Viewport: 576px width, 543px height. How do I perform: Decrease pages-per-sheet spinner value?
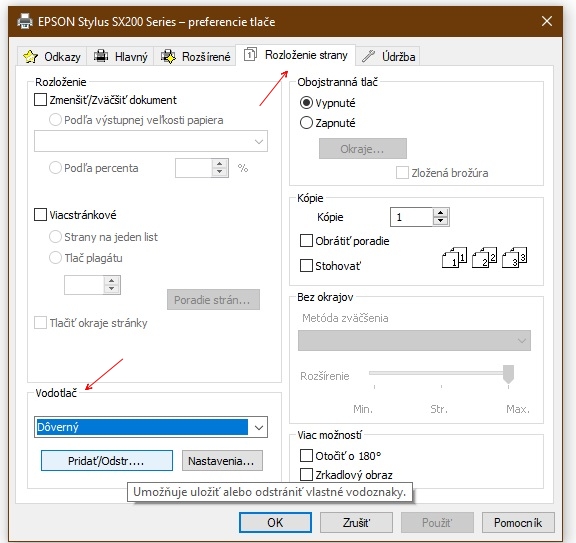point(111,289)
